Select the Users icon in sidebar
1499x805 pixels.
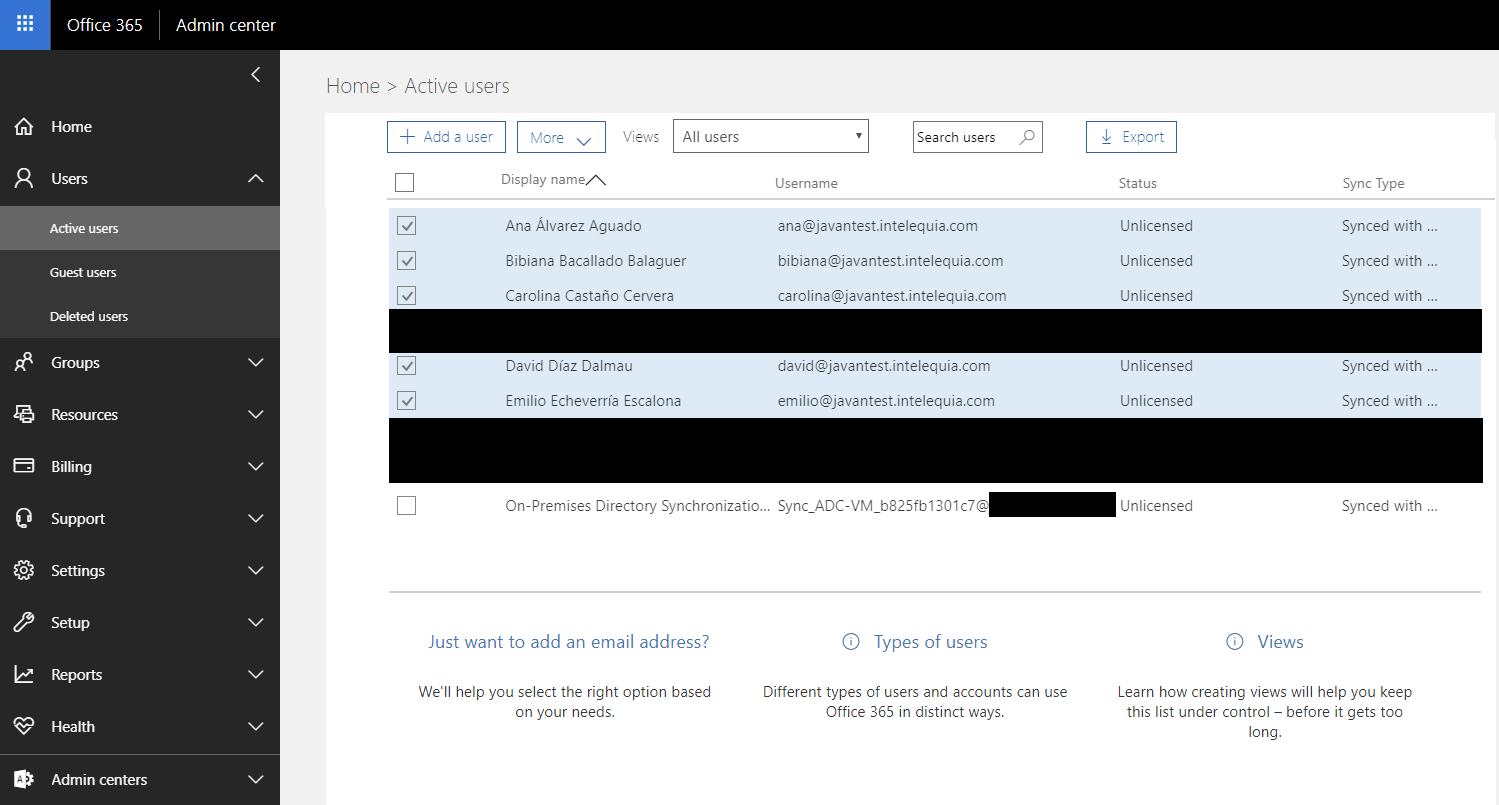coord(24,178)
